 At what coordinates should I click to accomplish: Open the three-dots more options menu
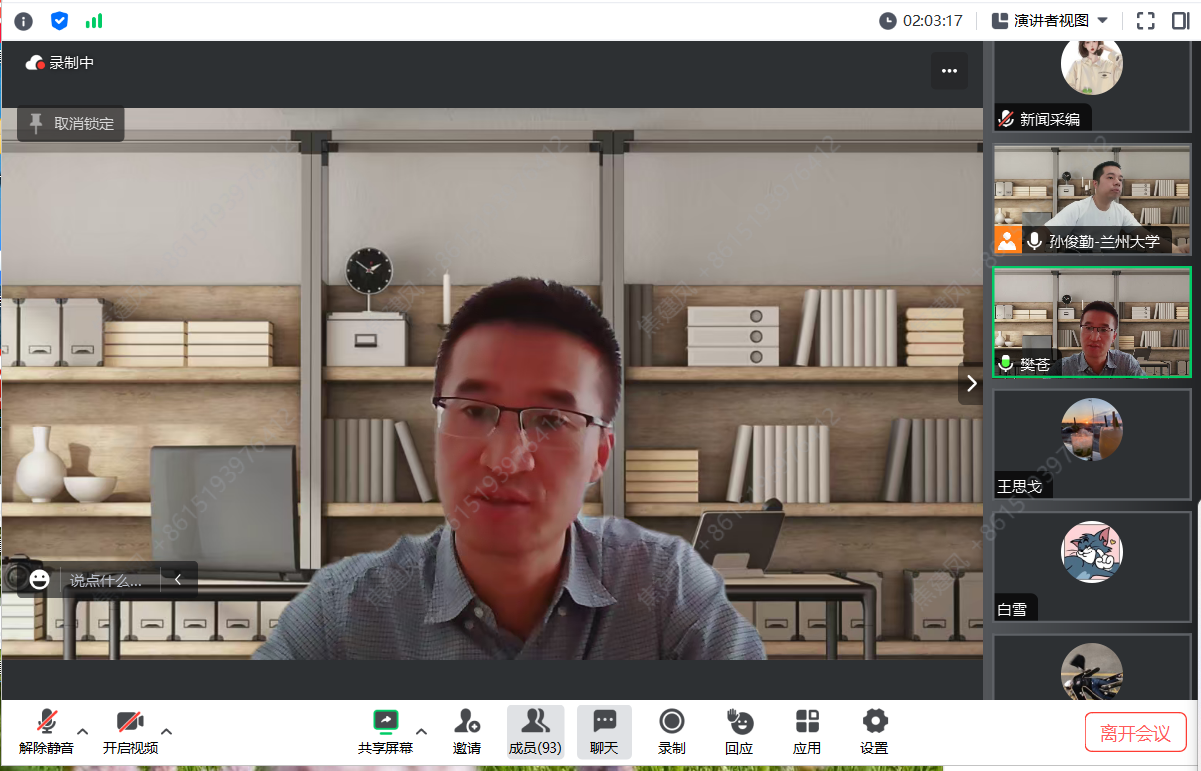pyautogui.click(x=949, y=71)
